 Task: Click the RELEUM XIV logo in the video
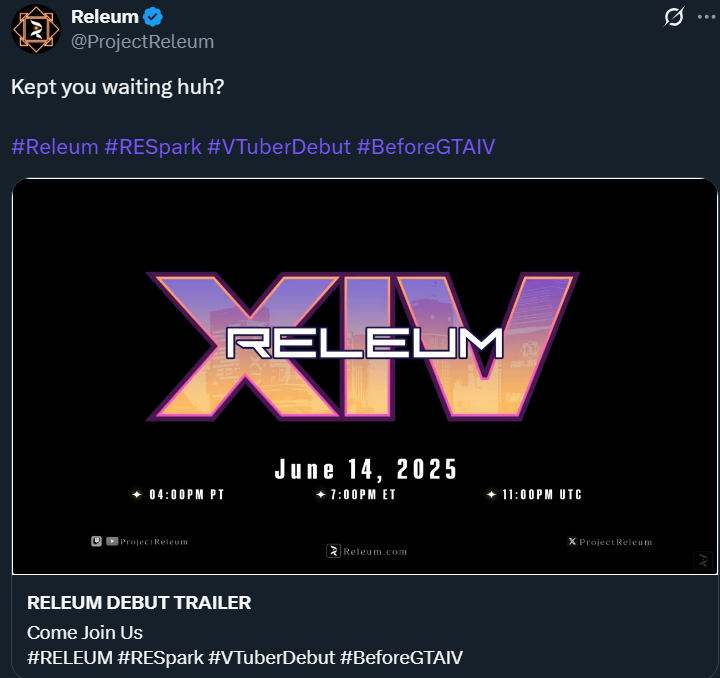pos(363,343)
